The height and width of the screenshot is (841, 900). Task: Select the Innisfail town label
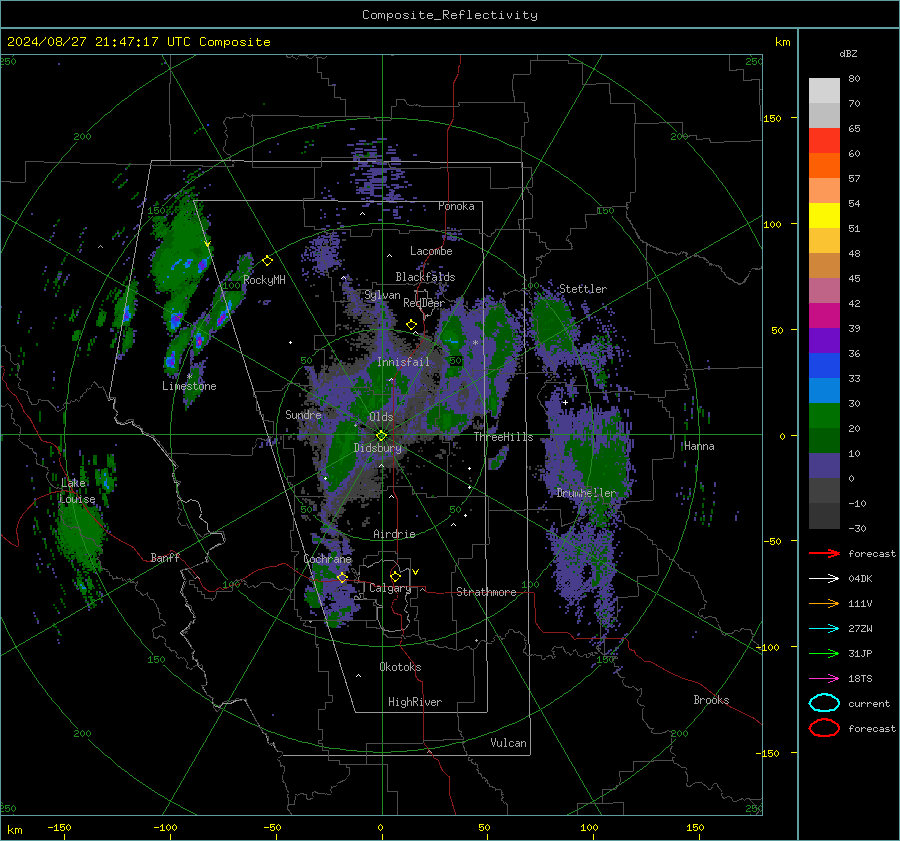pos(403,362)
